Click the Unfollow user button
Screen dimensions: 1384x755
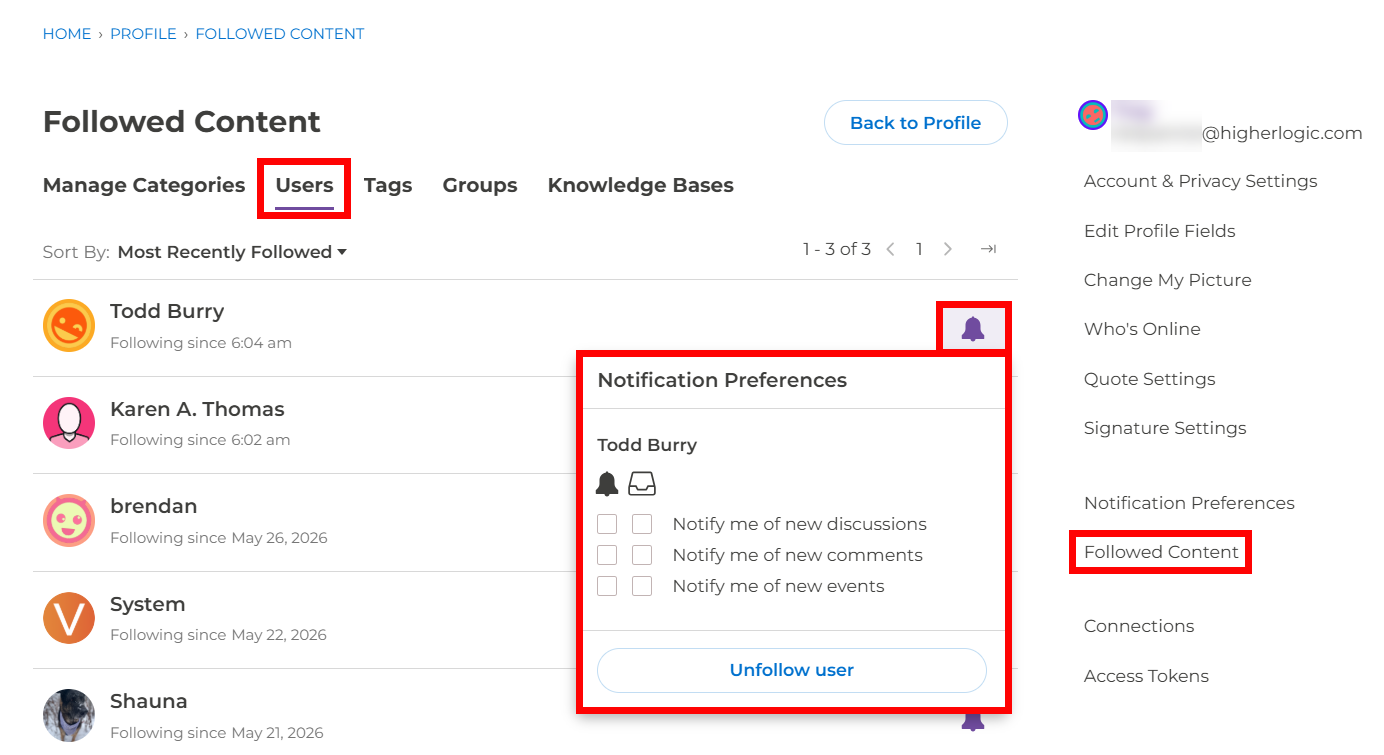(x=792, y=670)
